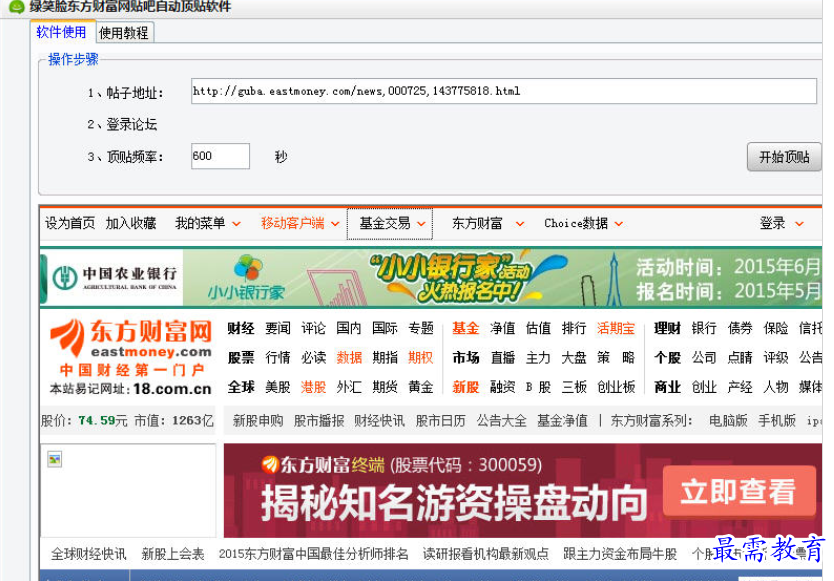Open the 行情 navigation link
834x581 pixels.
pyautogui.click(x=278, y=358)
